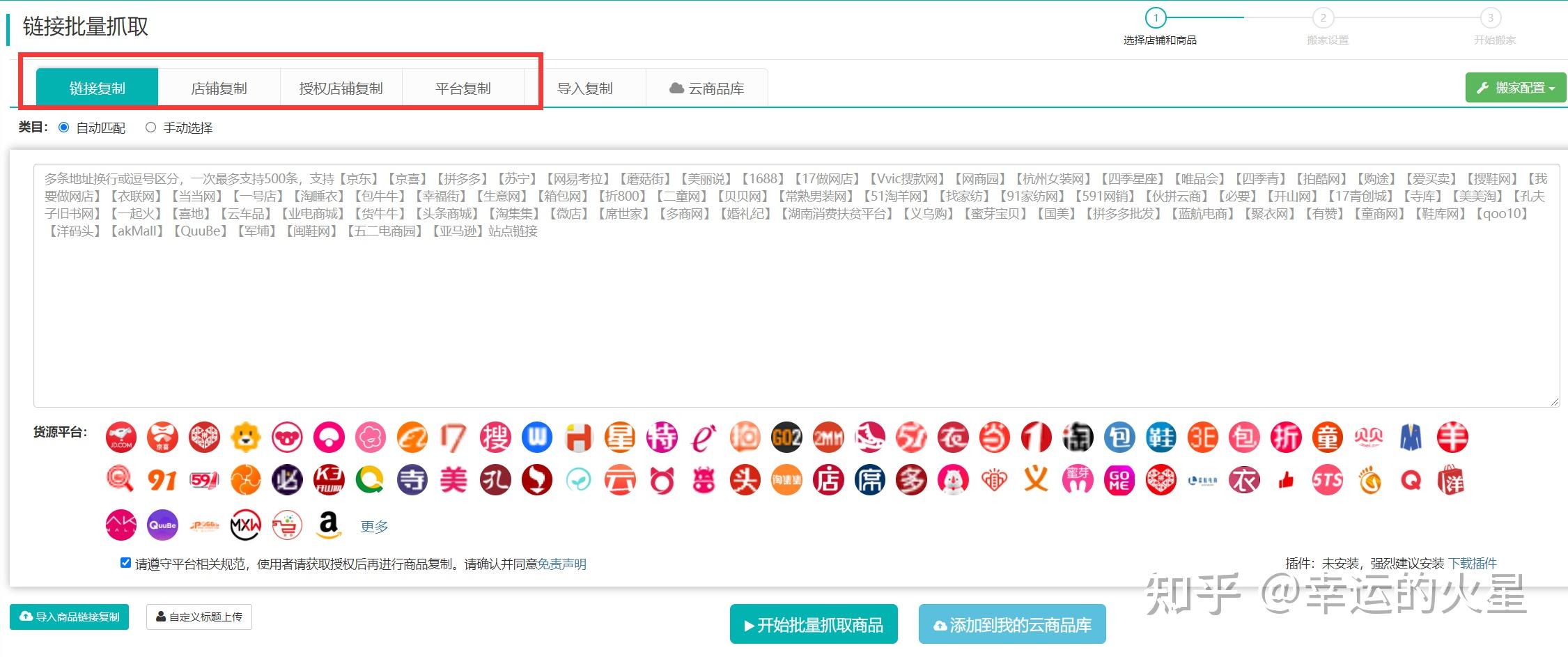Pick the purple QuuBe platform icon
Viewport: 1568px width, 657px height.
coord(162,525)
